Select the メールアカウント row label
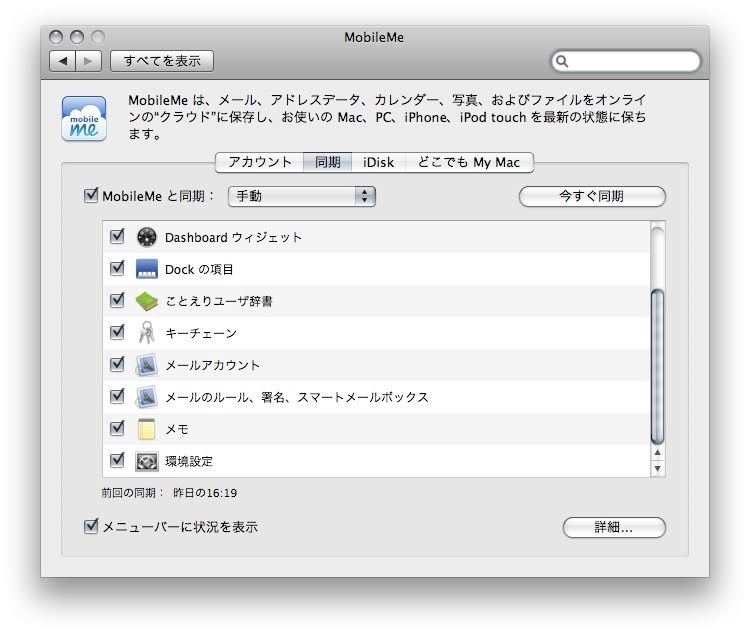The image size is (750, 633). pos(212,365)
